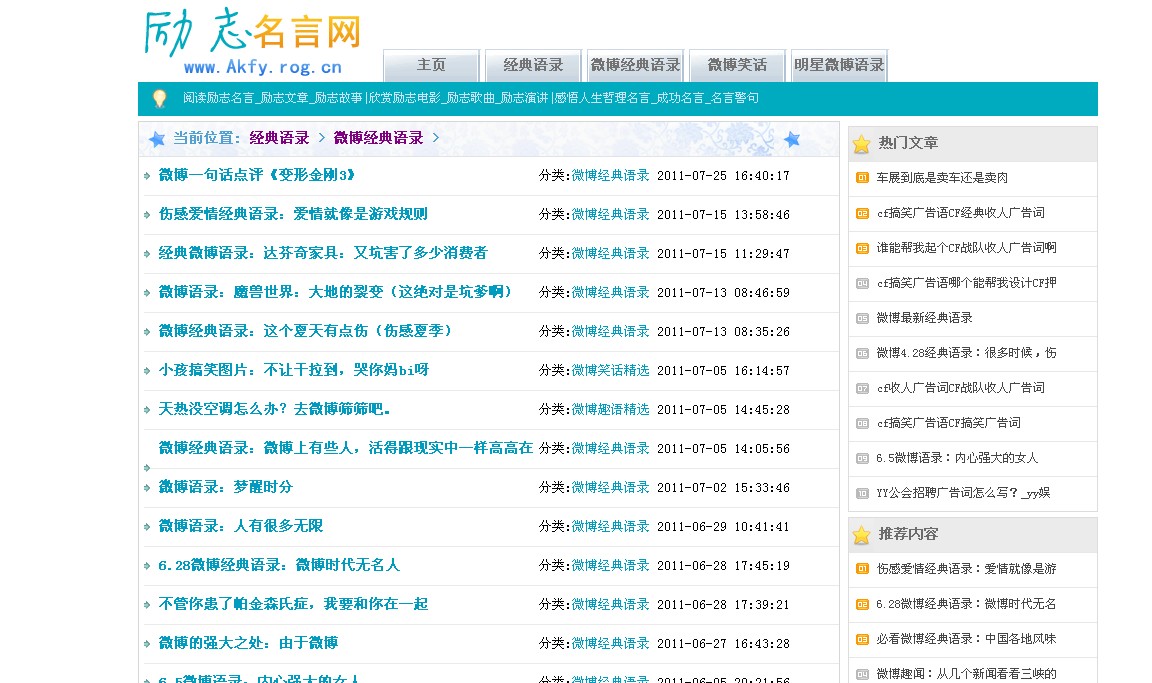Image resolution: width=1152 pixels, height=683 pixels.
Task: Click the 10 badge beside YY公会招聘广告词
Action: coord(863,494)
